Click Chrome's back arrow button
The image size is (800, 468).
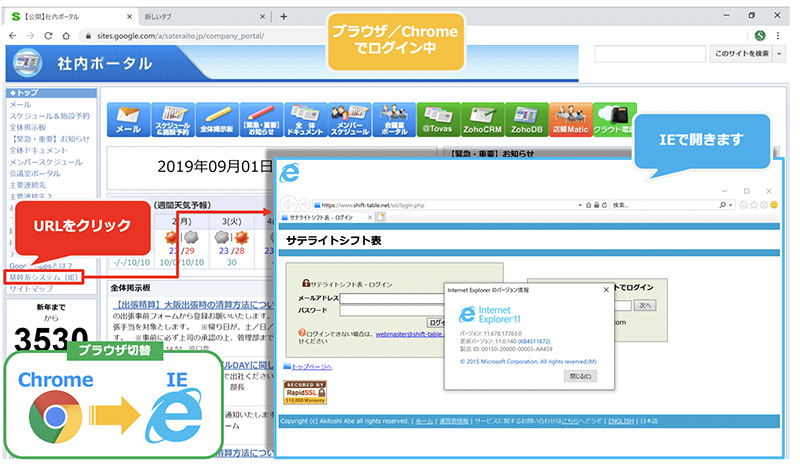click(x=13, y=36)
